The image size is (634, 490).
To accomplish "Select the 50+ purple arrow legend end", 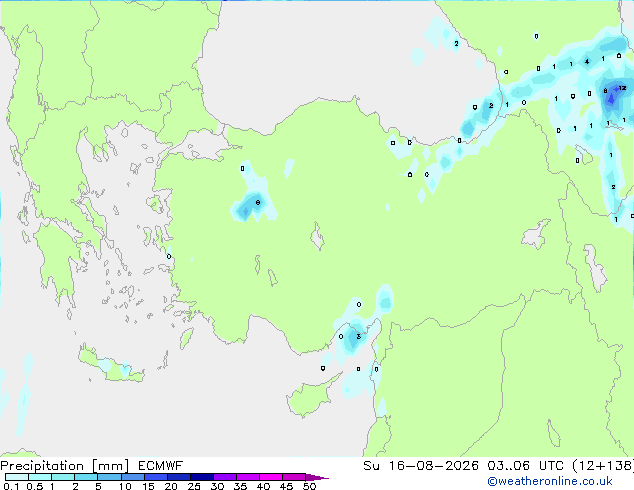I will pyautogui.click(x=317, y=477).
